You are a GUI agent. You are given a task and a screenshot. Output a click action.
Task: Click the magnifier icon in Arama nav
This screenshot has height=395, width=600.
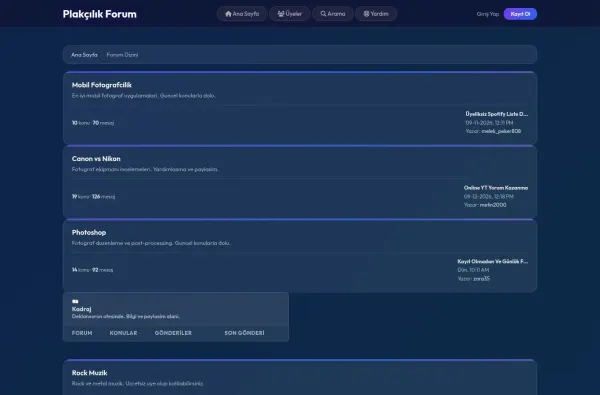pos(323,14)
